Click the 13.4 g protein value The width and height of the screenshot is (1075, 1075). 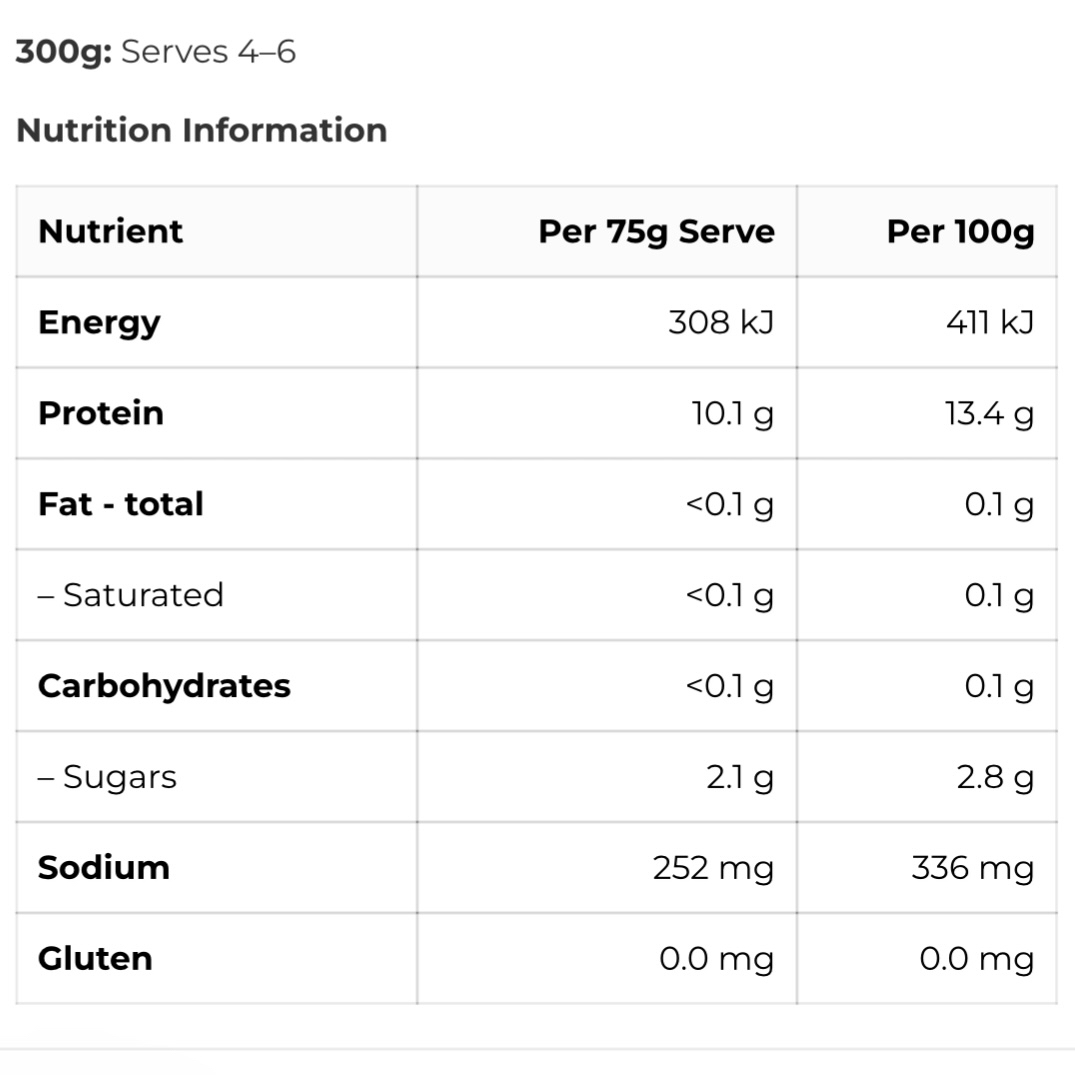[988, 413]
